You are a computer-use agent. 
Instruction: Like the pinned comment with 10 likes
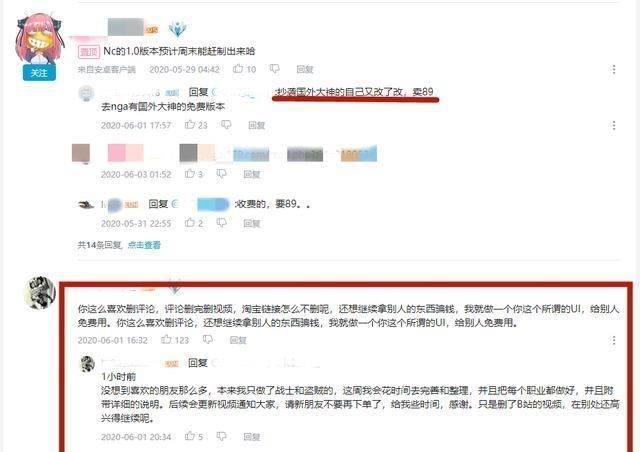click(x=238, y=69)
